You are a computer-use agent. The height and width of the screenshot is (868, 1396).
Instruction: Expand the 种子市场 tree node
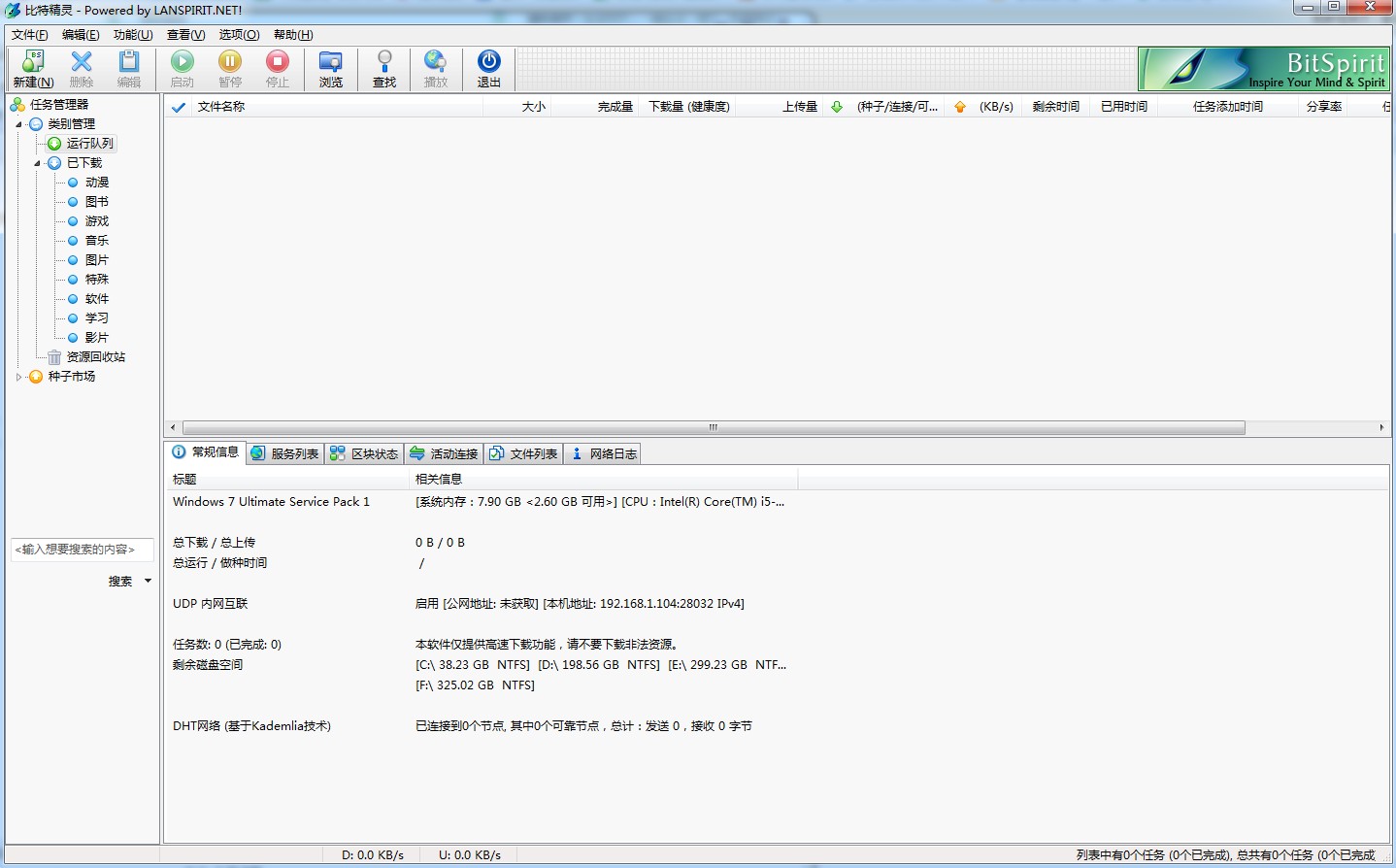(x=18, y=377)
